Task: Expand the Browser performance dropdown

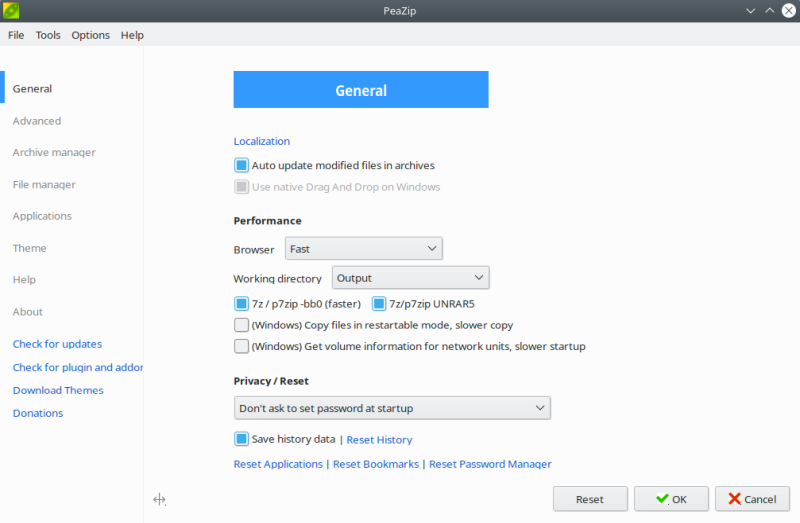Action: pyautogui.click(x=364, y=248)
